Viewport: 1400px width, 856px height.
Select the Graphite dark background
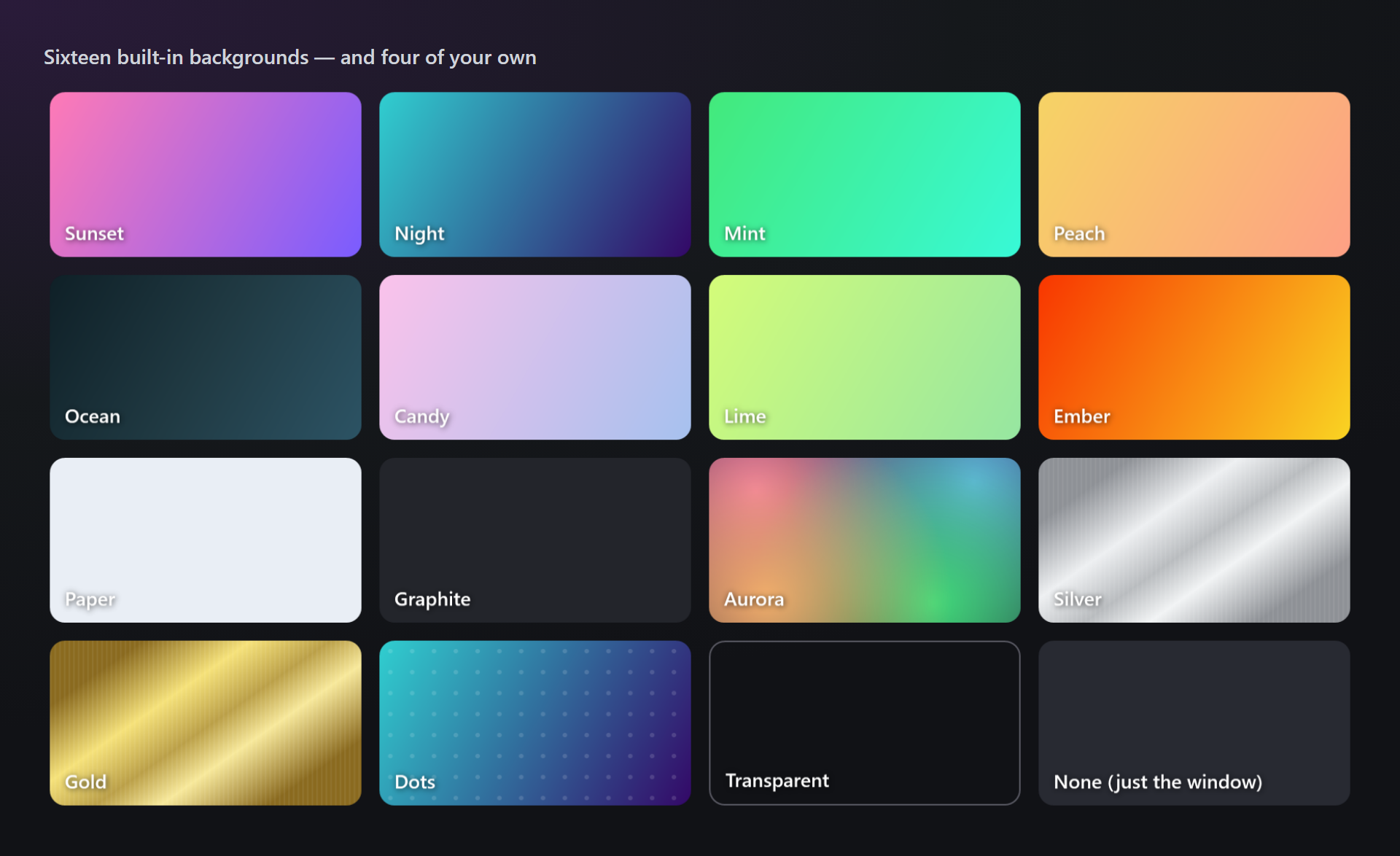coord(535,540)
